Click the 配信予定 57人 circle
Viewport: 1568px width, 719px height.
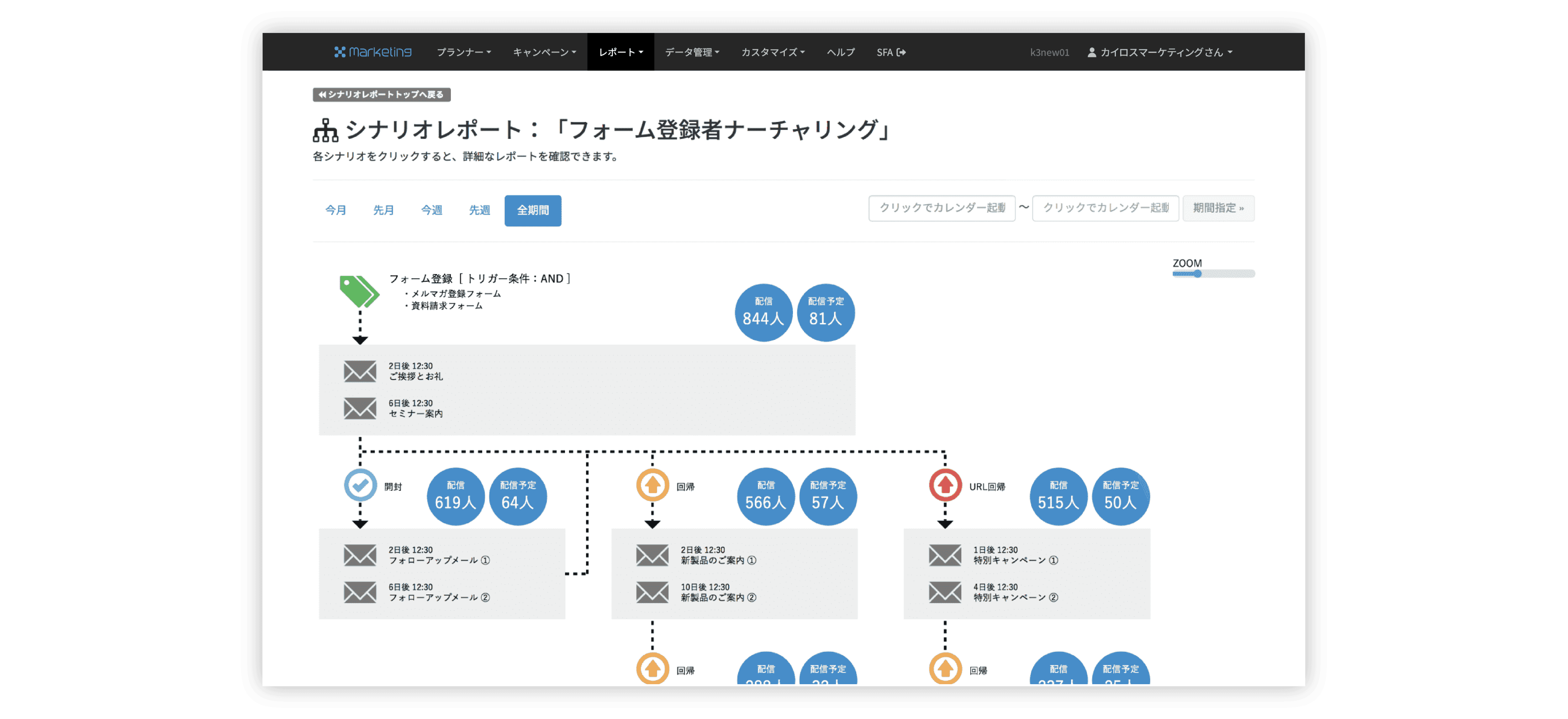(x=828, y=496)
